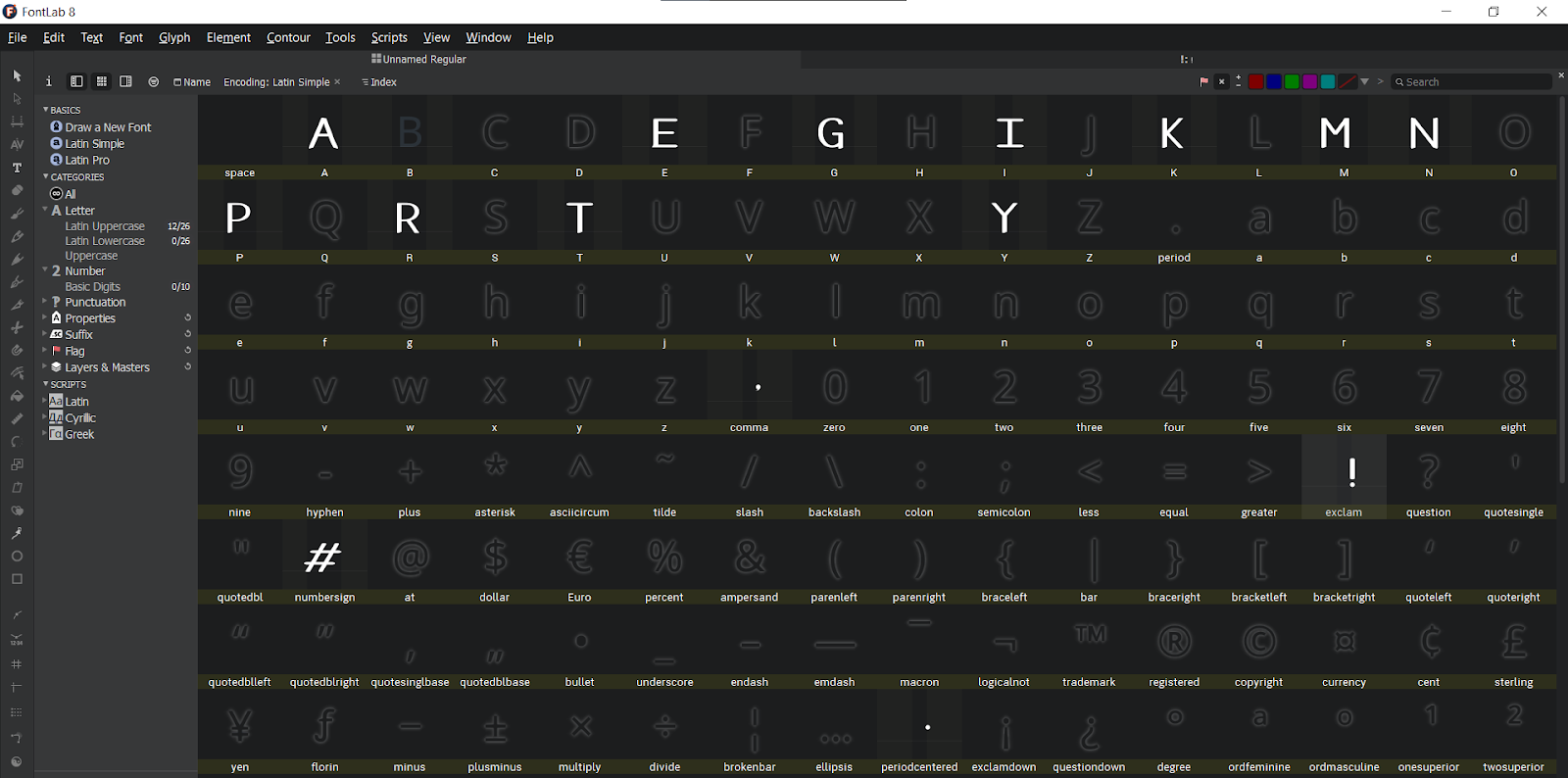Filter by Latin Uppercase

point(105,226)
